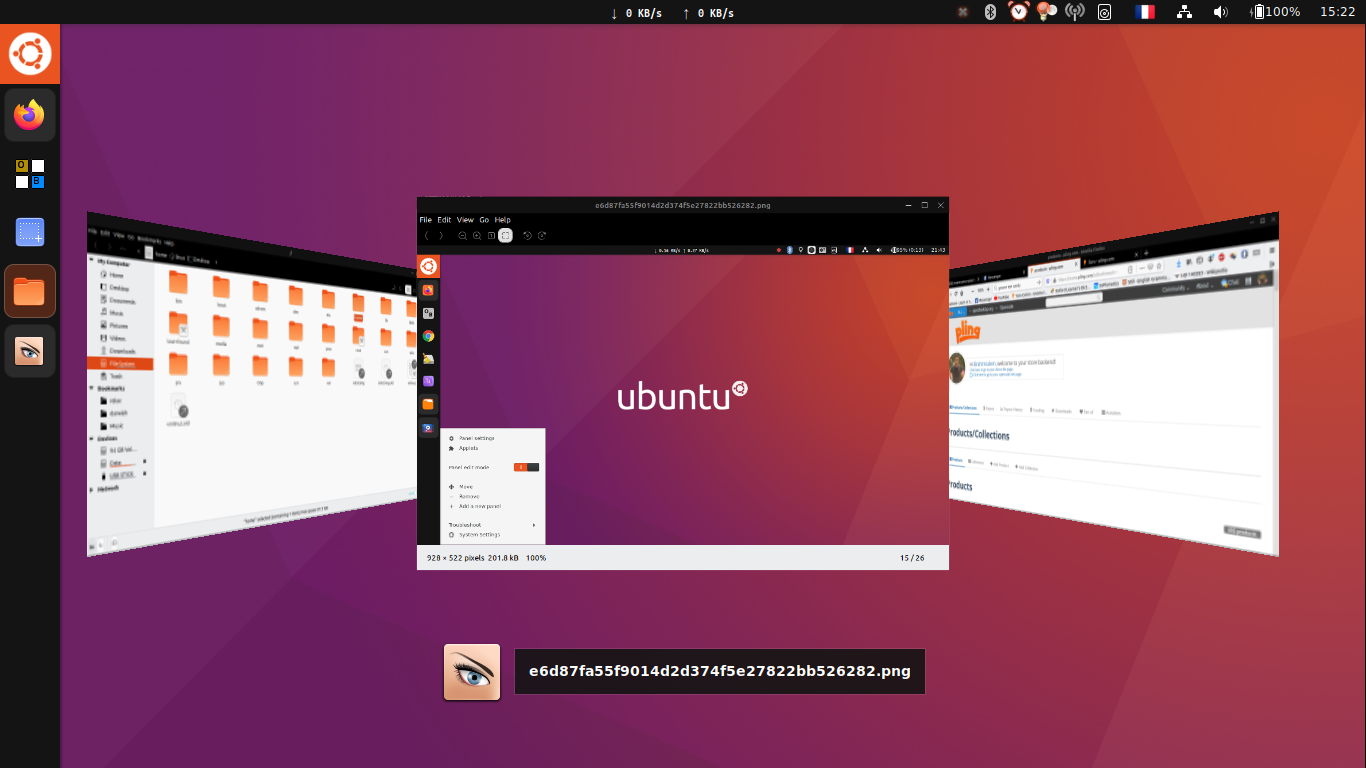Select the boot folder in file manager

[x=221, y=292]
